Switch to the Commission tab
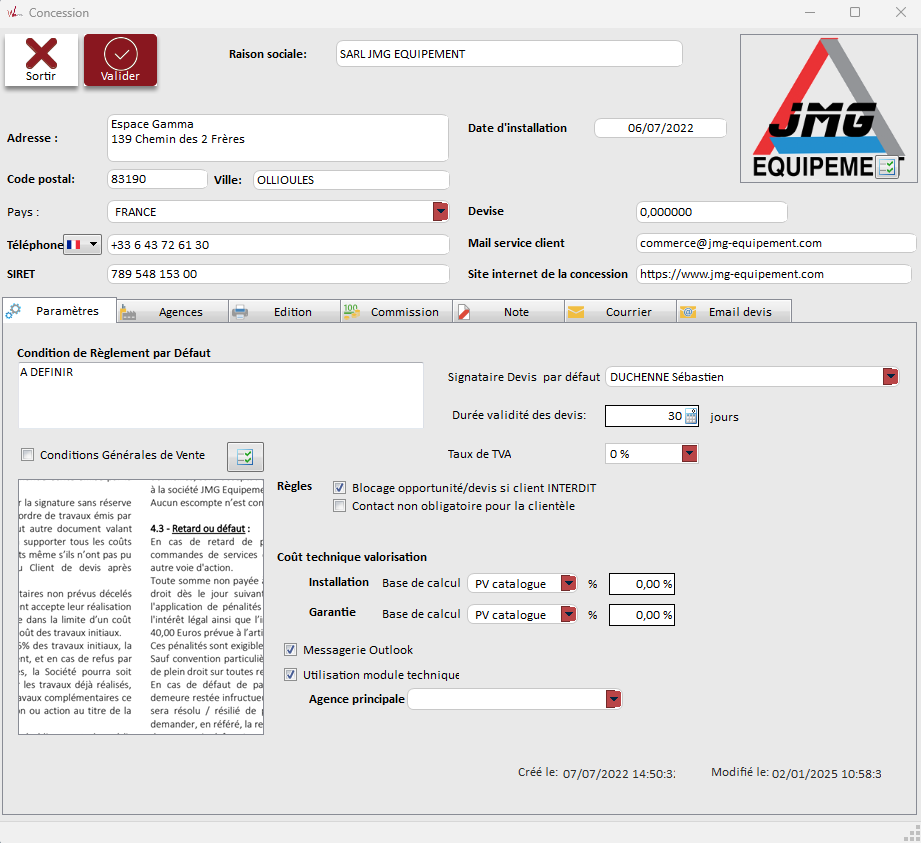The image size is (921, 843). (x=396, y=312)
